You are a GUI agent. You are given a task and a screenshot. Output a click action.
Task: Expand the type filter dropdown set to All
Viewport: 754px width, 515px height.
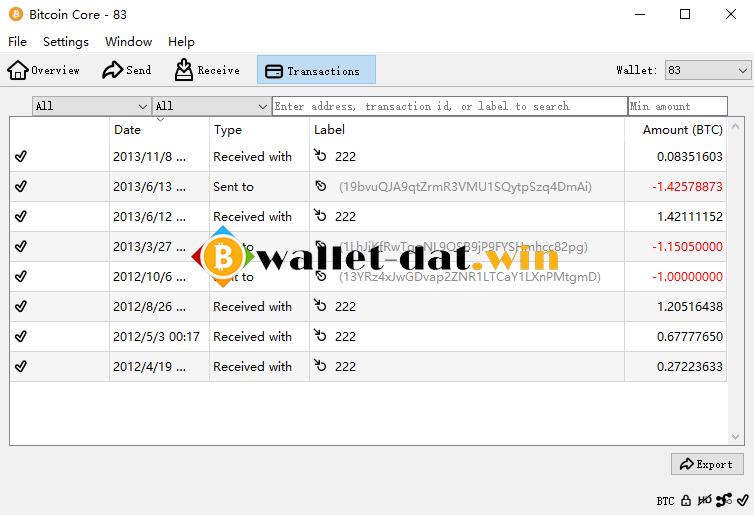pos(211,106)
